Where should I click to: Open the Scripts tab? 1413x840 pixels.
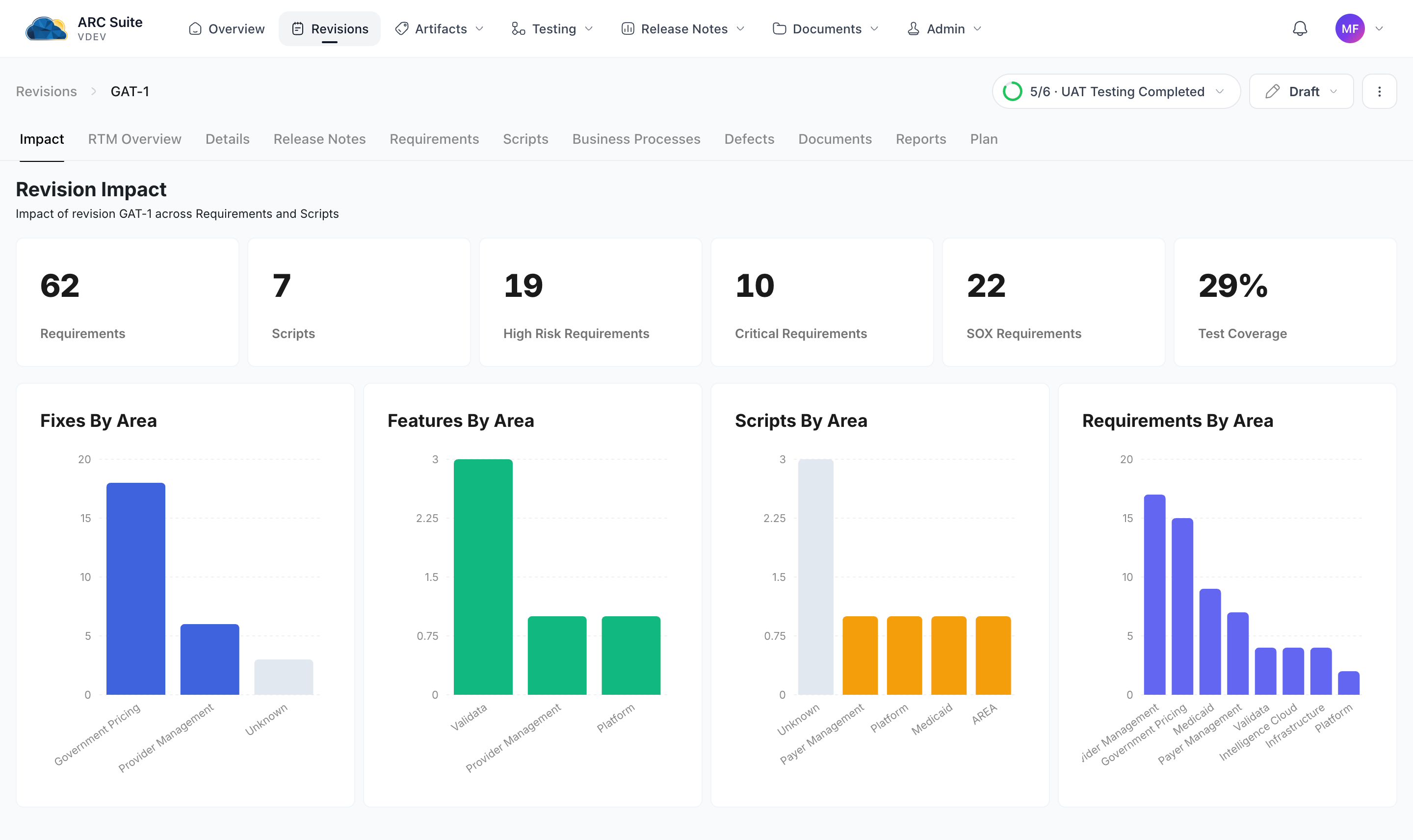[525, 139]
